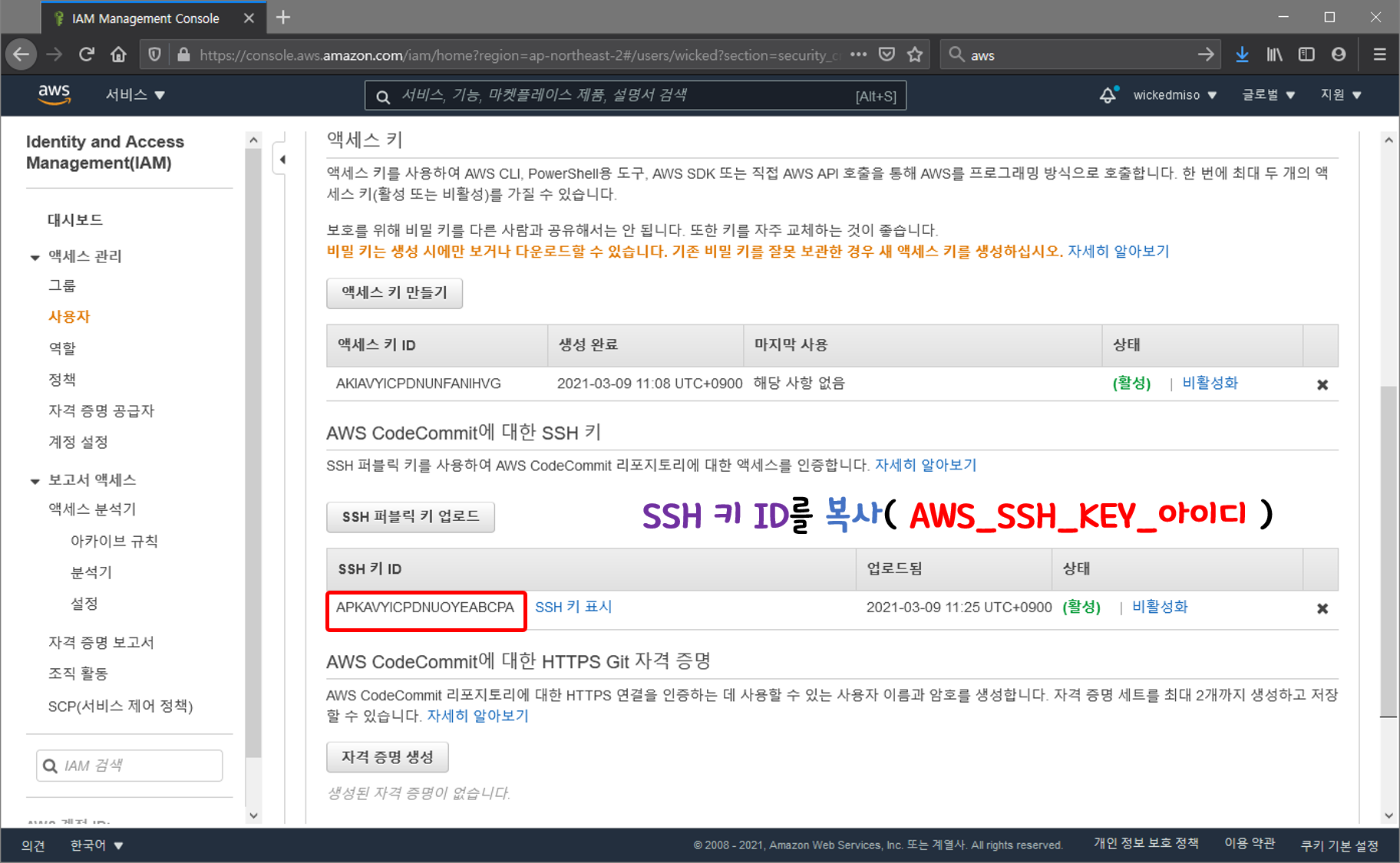Open 개인 정보 보호 정책 footer link
This screenshot has width=1400, height=863.
point(1146,843)
